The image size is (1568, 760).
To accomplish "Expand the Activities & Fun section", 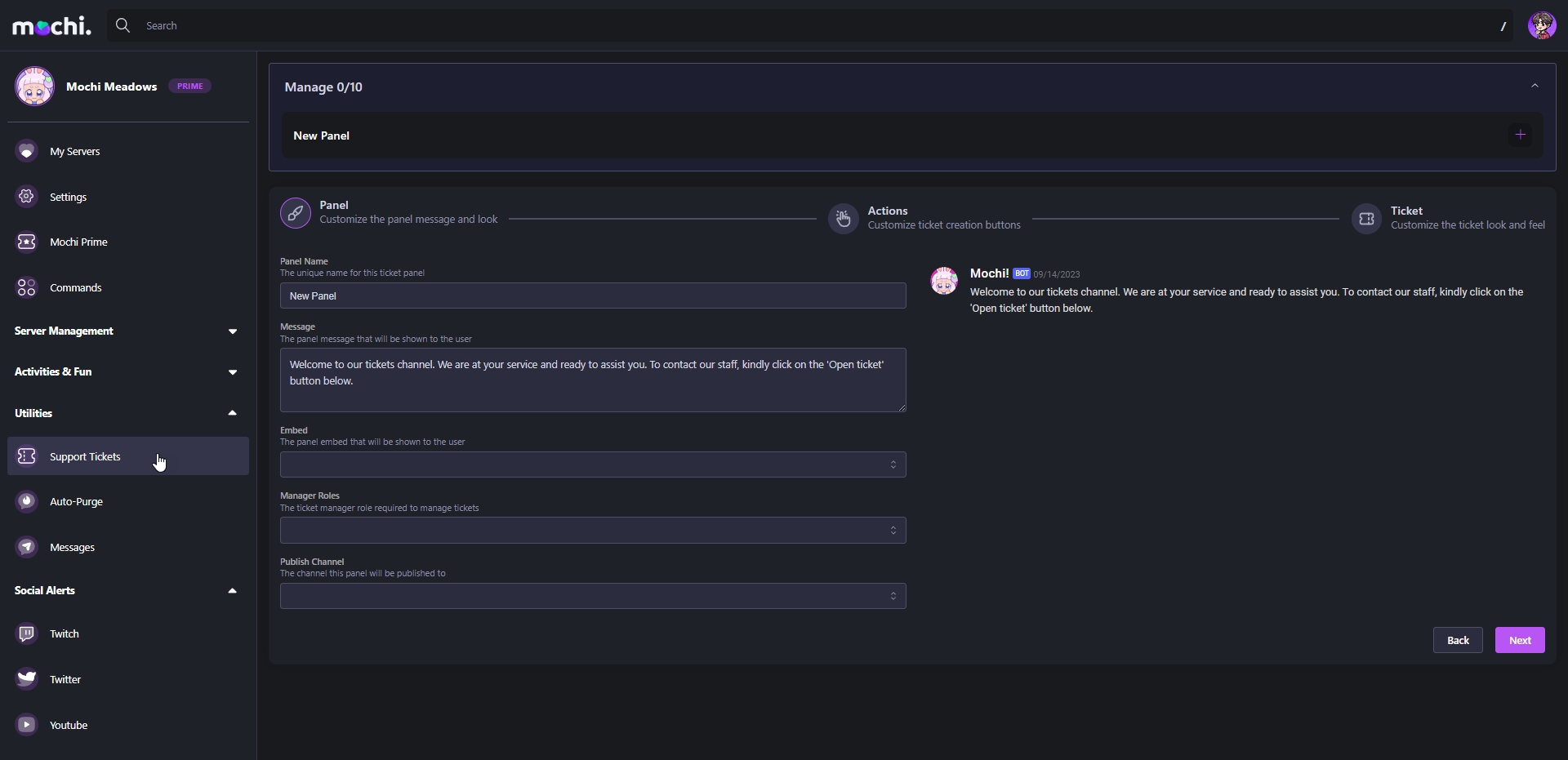I will tap(232, 372).
